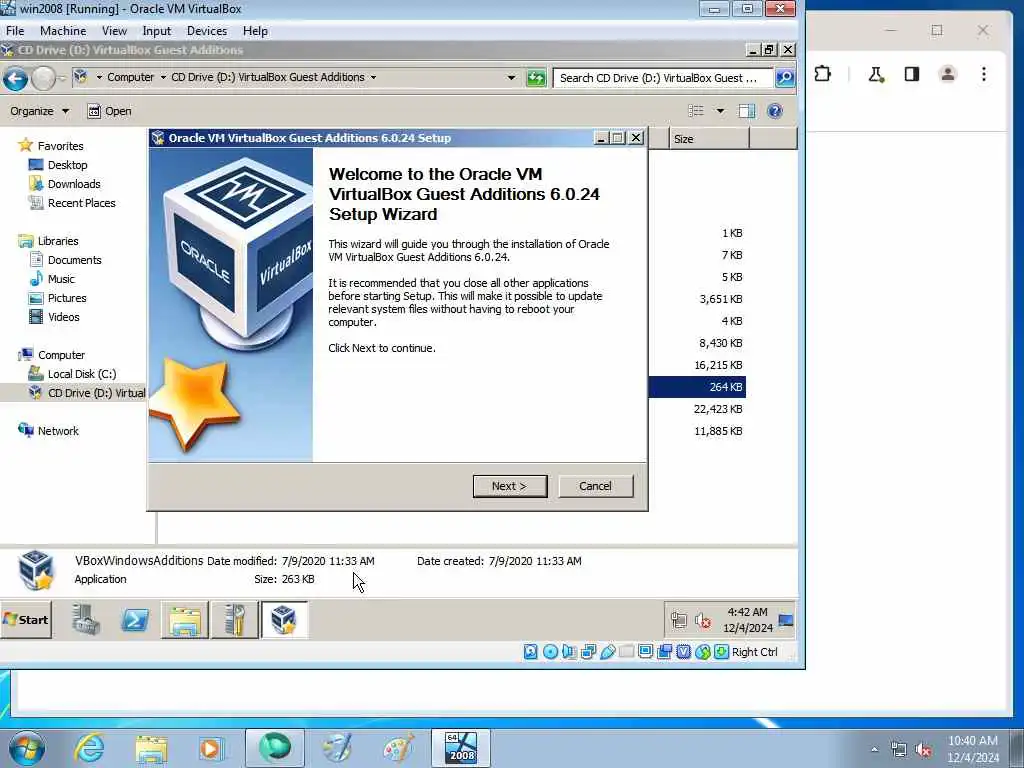Select the highlighted 264 KB file row
Viewport: 1024px width, 768px height.
pyautogui.click(x=697, y=387)
